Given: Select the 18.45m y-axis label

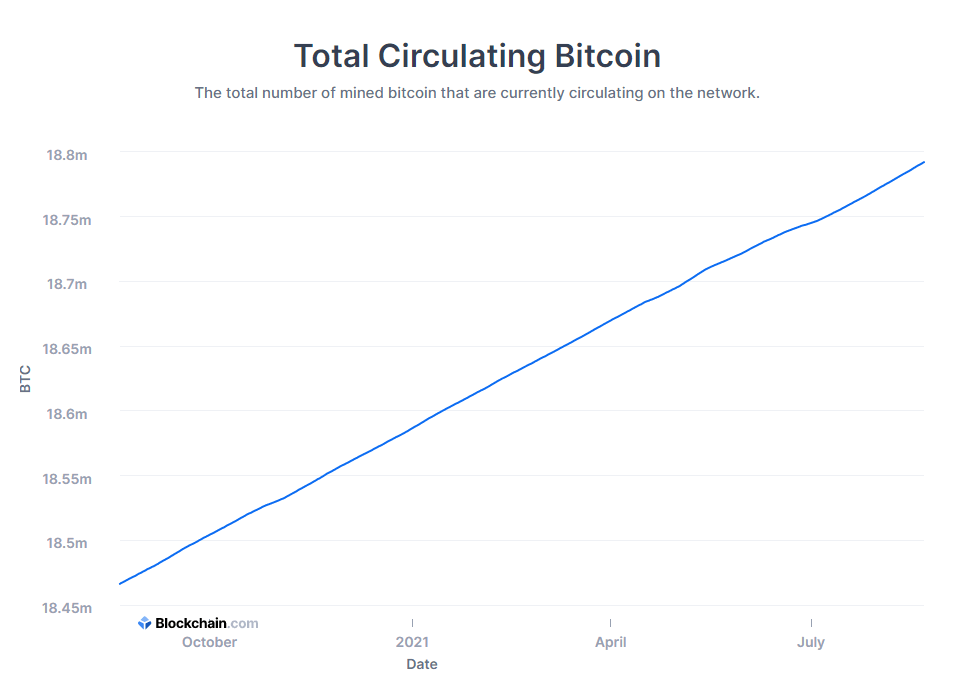Looking at the screenshot, I should (x=67, y=607).
